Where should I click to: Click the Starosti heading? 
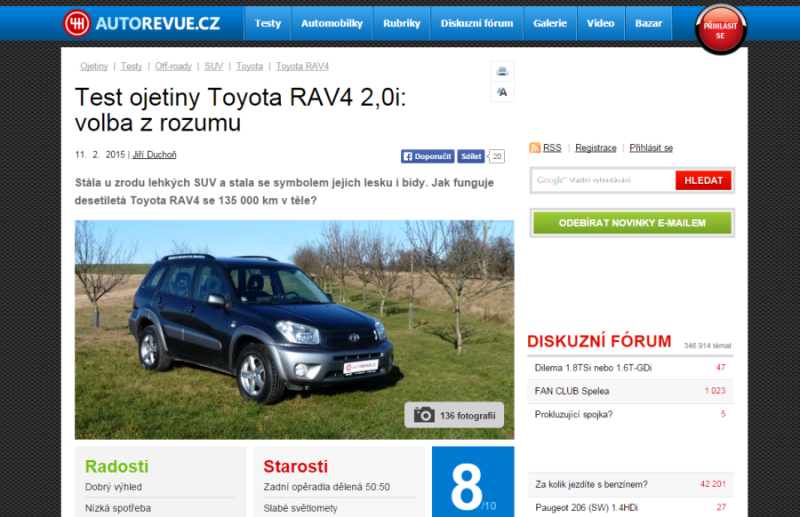click(295, 466)
